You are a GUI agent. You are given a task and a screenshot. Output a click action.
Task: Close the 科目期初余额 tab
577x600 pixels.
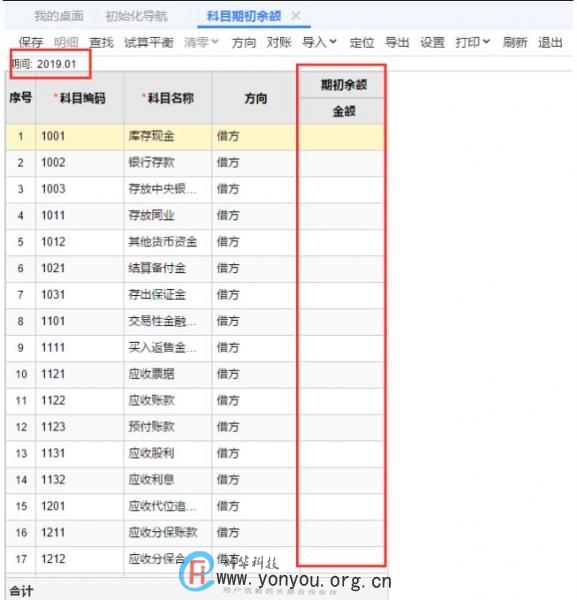pyautogui.click(x=296, y=16)
